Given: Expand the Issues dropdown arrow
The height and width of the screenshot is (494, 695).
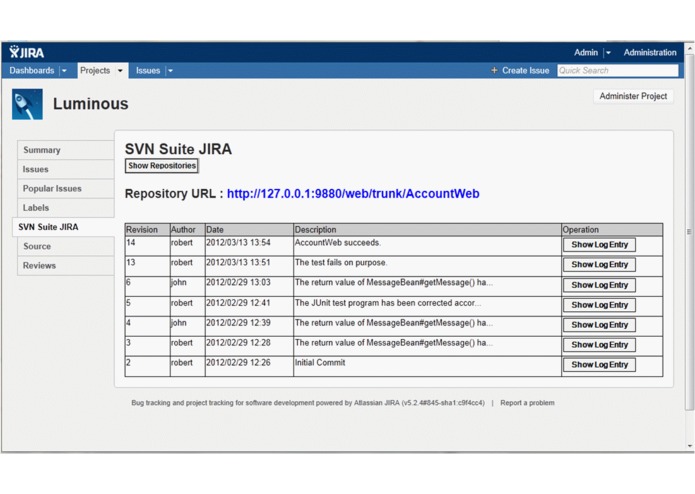Looking at the screenshot, I should click(171, 70).
